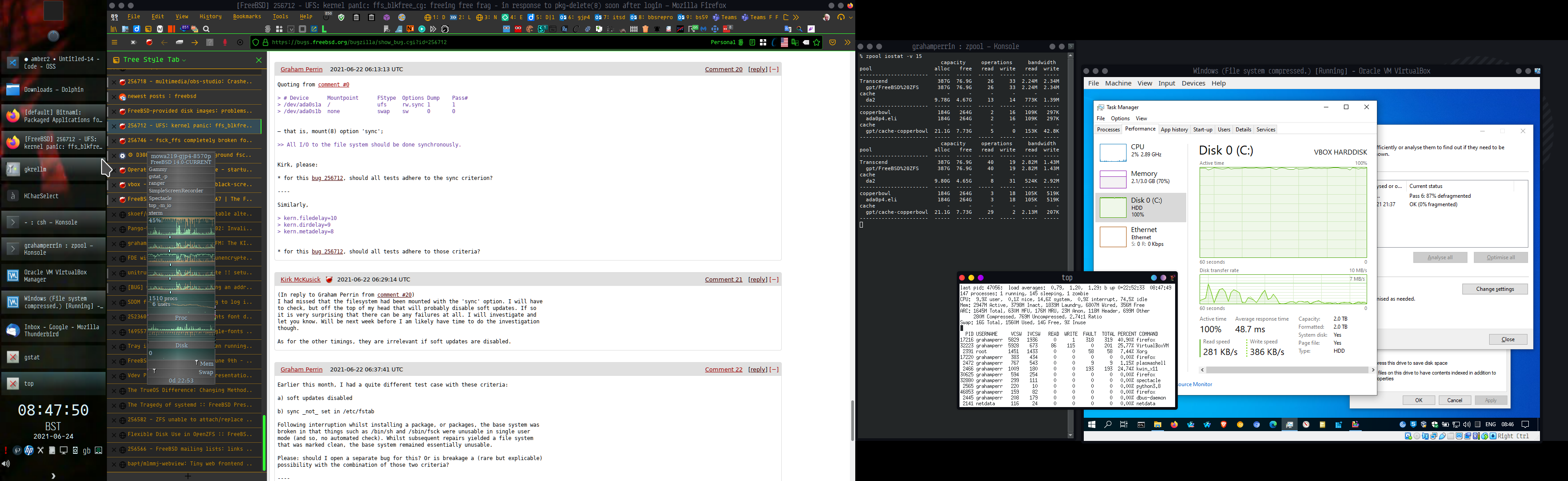
Task: Open the Kirk McKusick author link
Action: pyautogui.click(x=300, y=279)
